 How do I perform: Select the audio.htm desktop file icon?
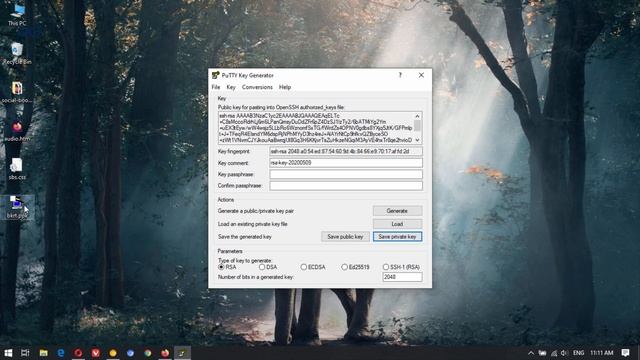(17, 131)
